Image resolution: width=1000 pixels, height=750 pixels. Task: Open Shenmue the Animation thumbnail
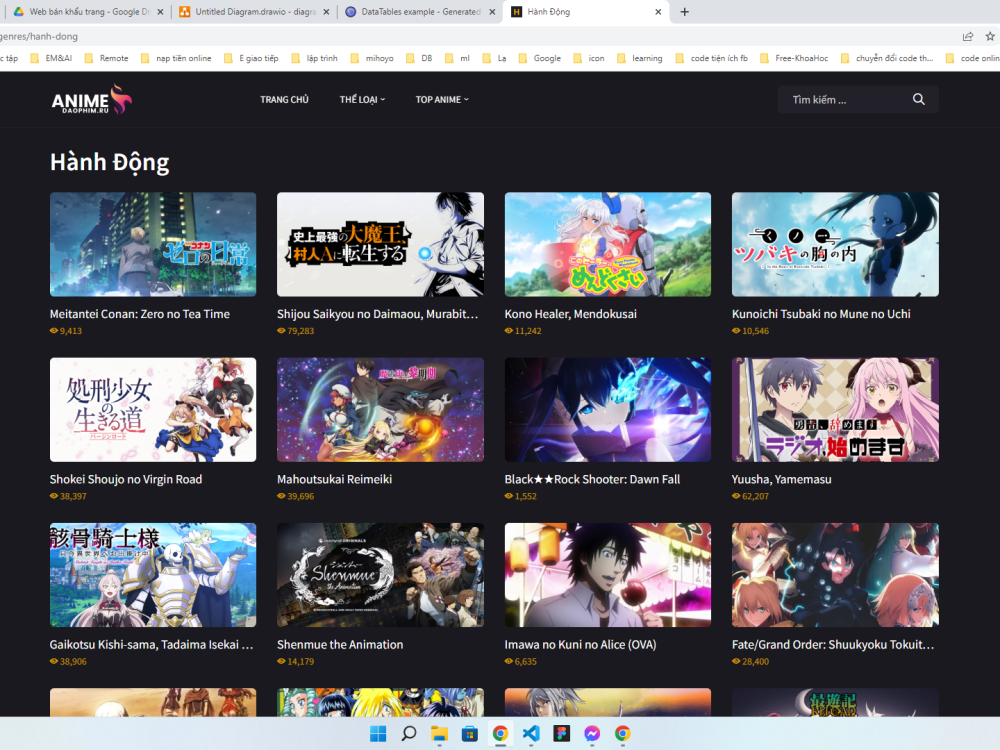coord(380,575)
